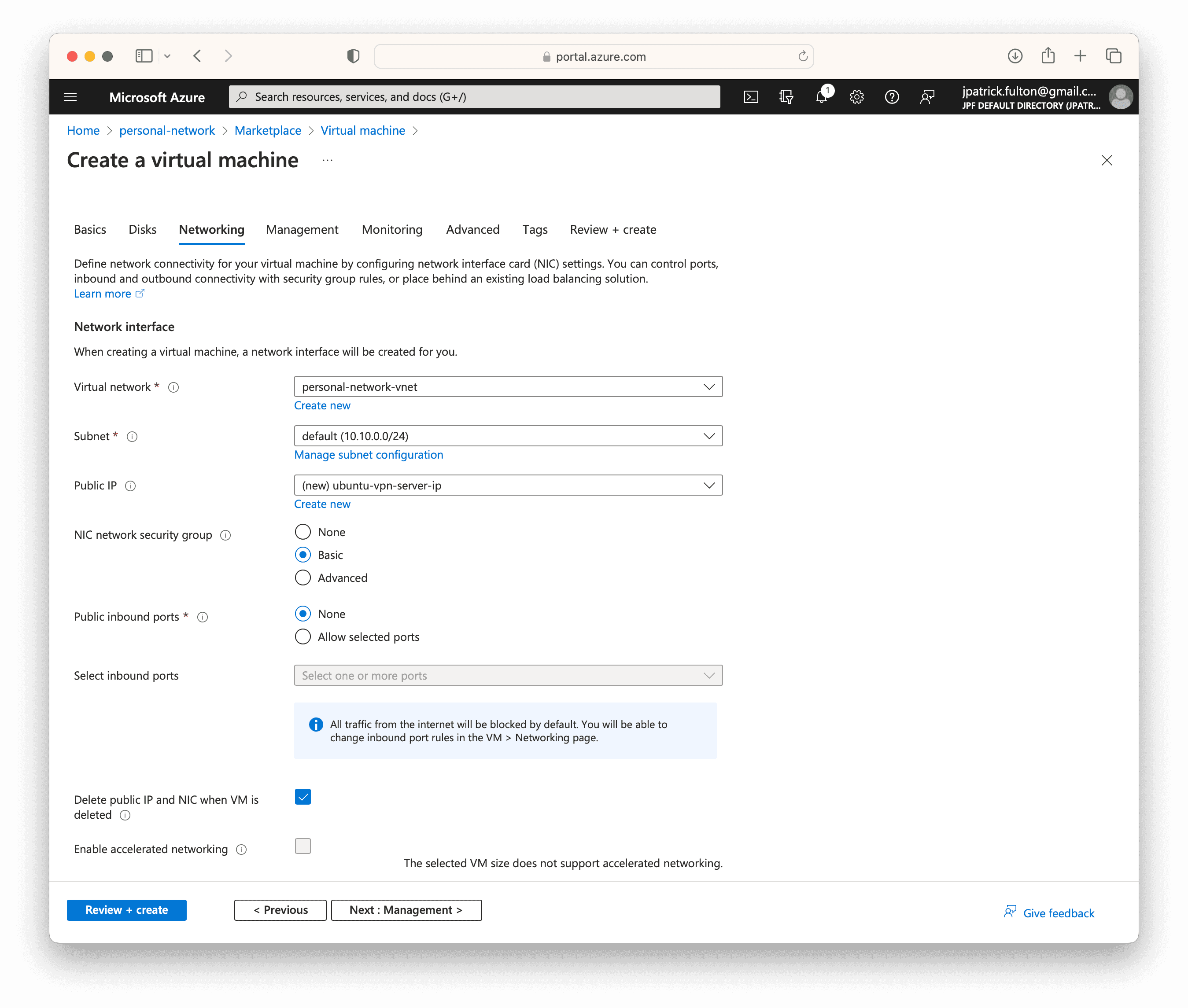Expand the Public IP dropdown
The height and width of the screenshot is (1008, 1188).
508,485
